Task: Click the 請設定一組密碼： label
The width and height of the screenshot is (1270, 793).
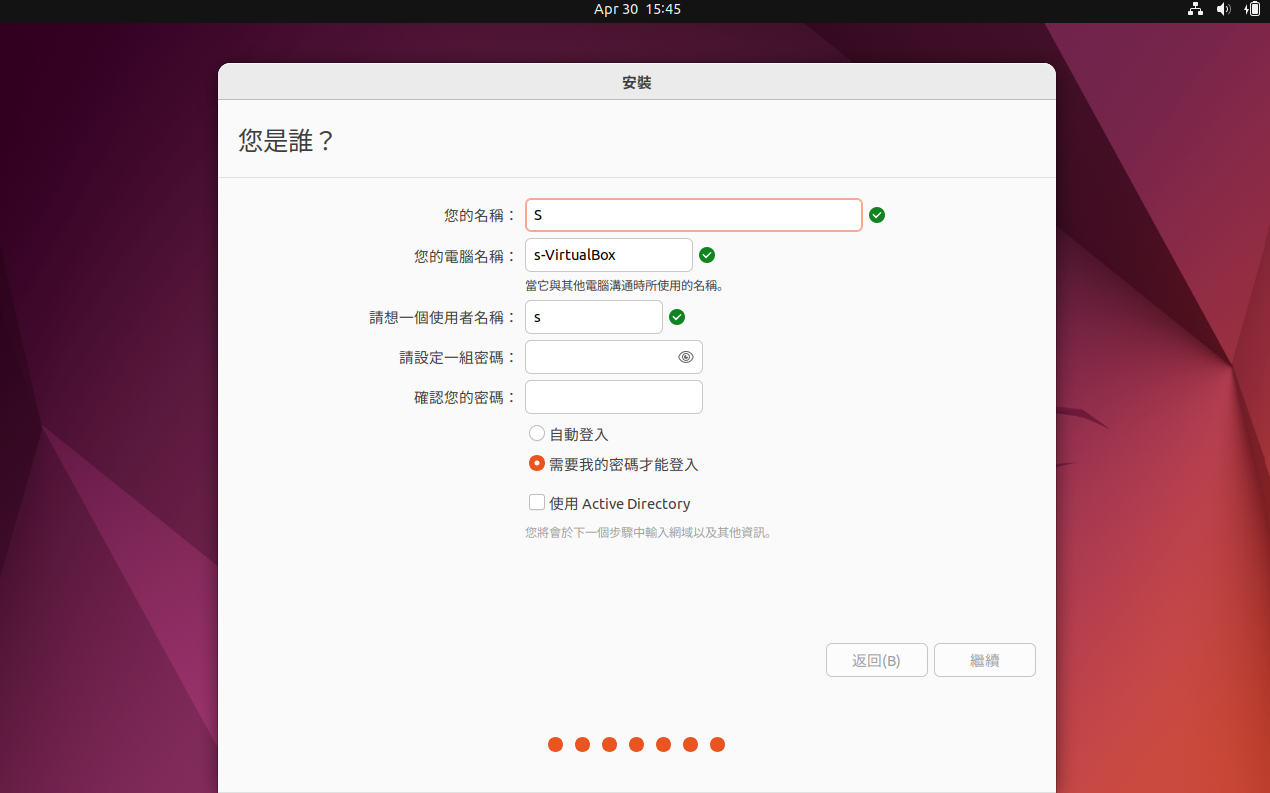Action: point(458,358)
